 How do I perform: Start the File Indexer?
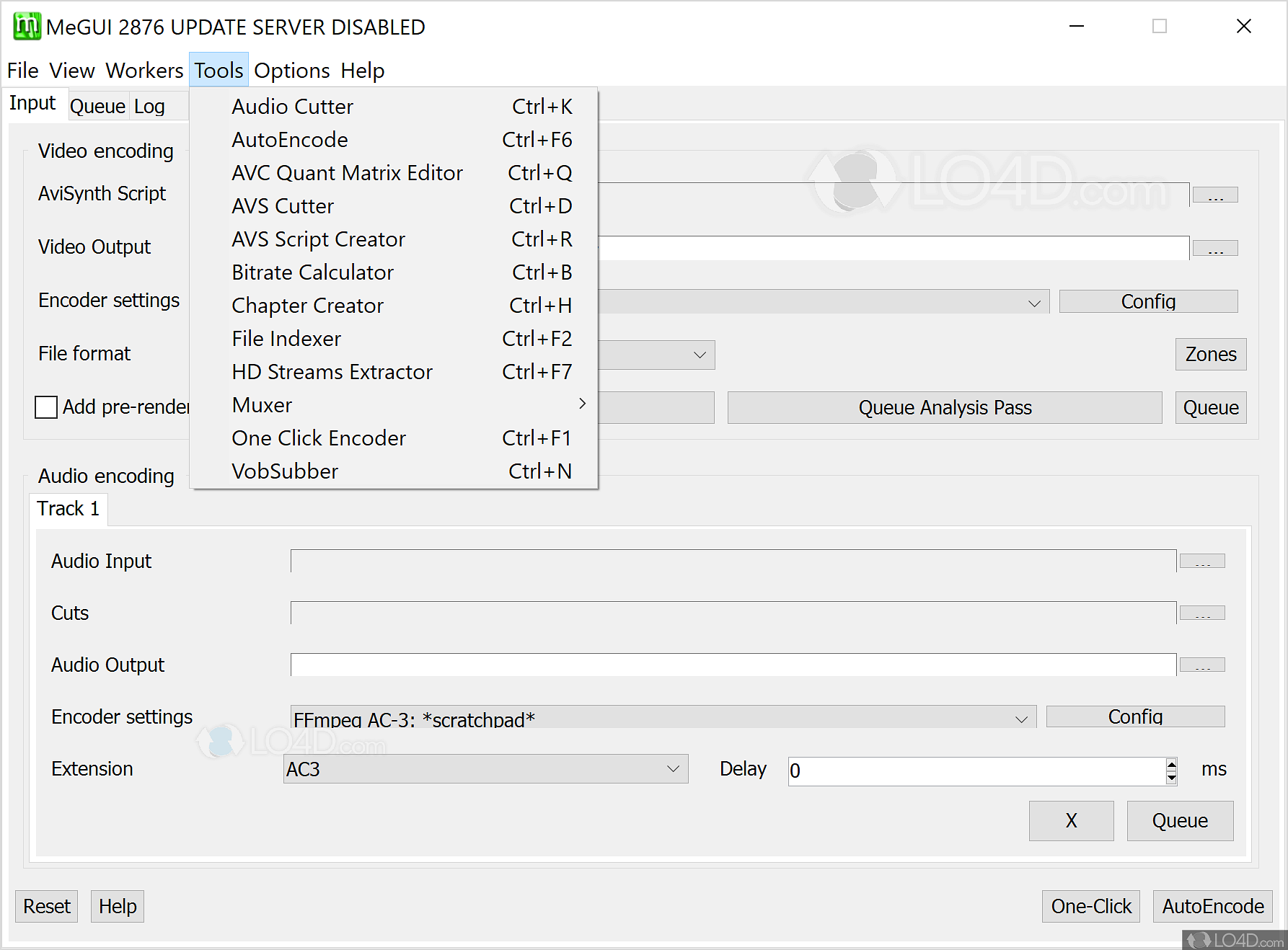tap(286, 338)
